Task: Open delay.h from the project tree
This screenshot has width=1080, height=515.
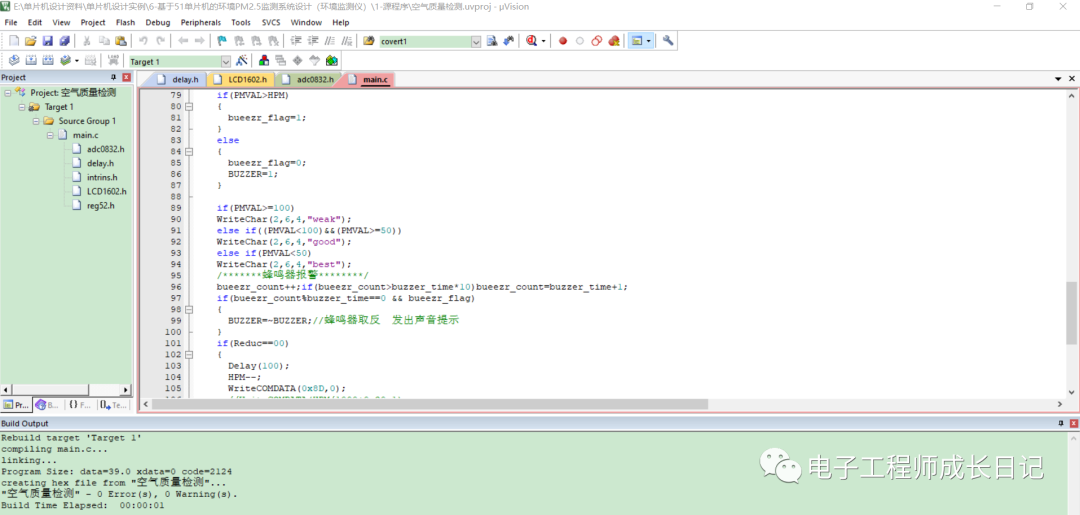Action: click(100, 163)
